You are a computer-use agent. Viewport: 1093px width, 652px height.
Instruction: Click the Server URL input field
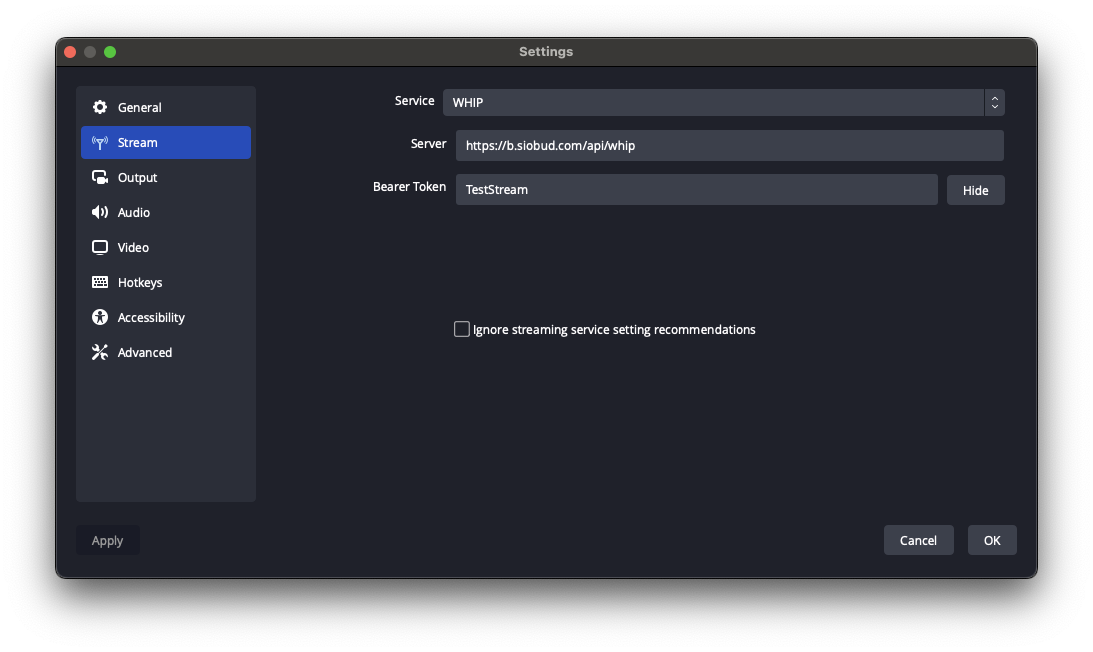[x=729, y=145]
